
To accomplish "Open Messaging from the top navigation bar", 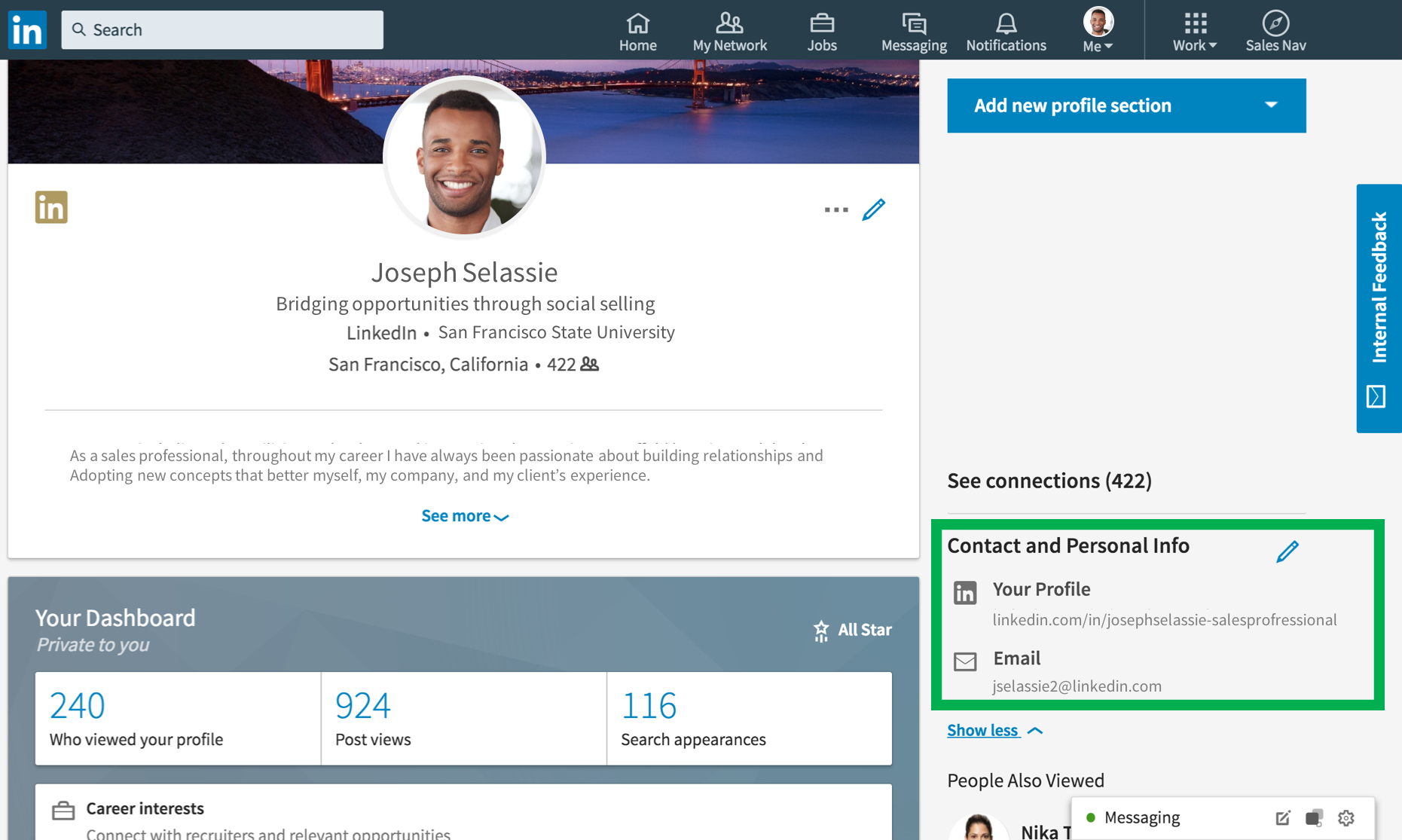I will point(914,32).
